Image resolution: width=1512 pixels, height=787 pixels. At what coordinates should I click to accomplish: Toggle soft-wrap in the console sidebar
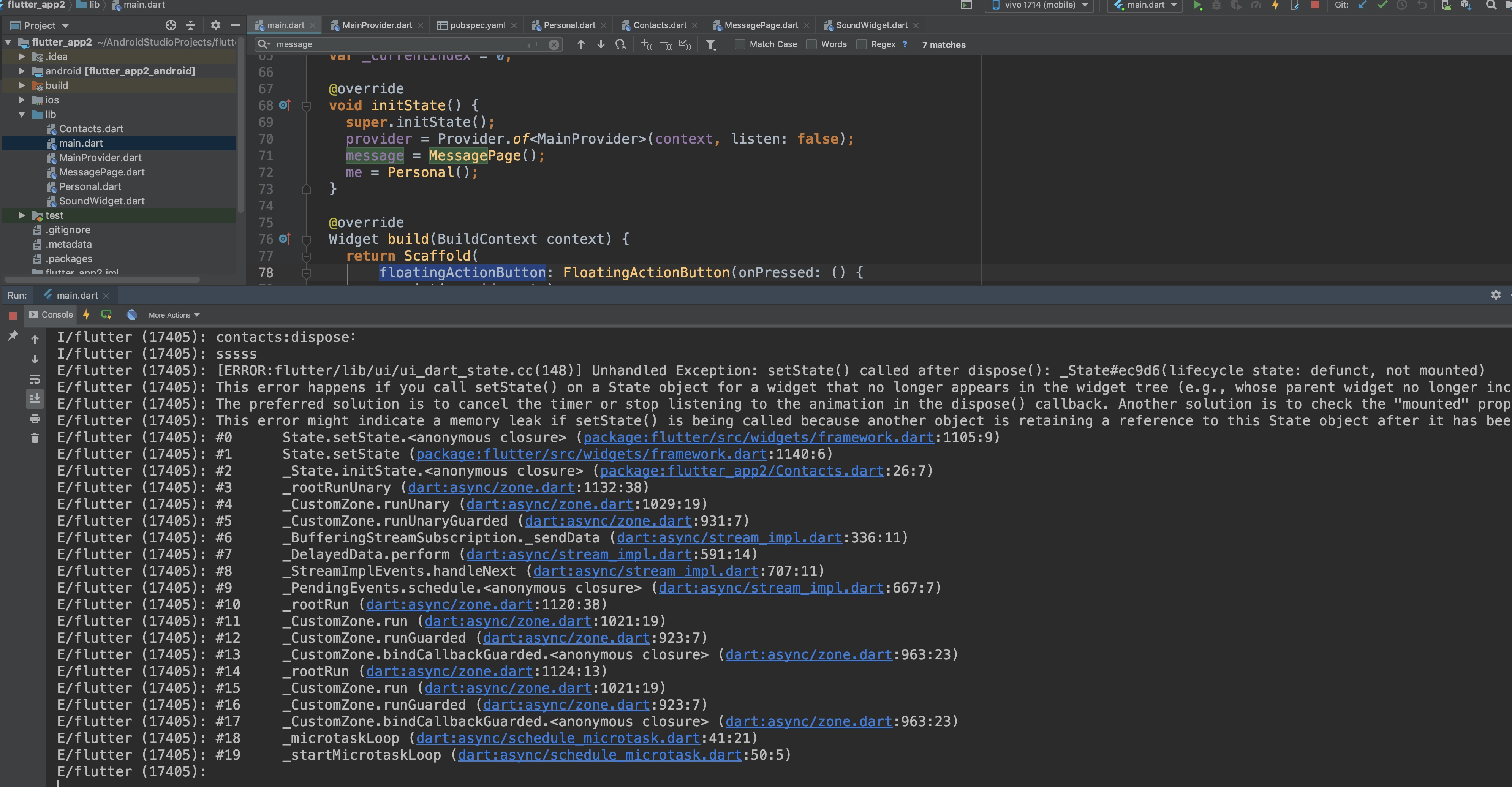[x=35, y=379]
